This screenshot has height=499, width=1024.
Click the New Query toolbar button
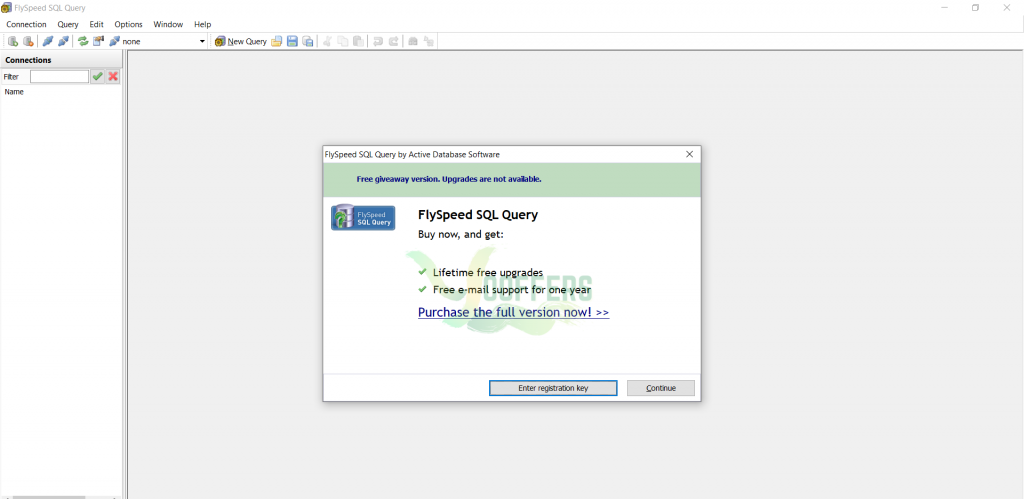tap(241, 41)
